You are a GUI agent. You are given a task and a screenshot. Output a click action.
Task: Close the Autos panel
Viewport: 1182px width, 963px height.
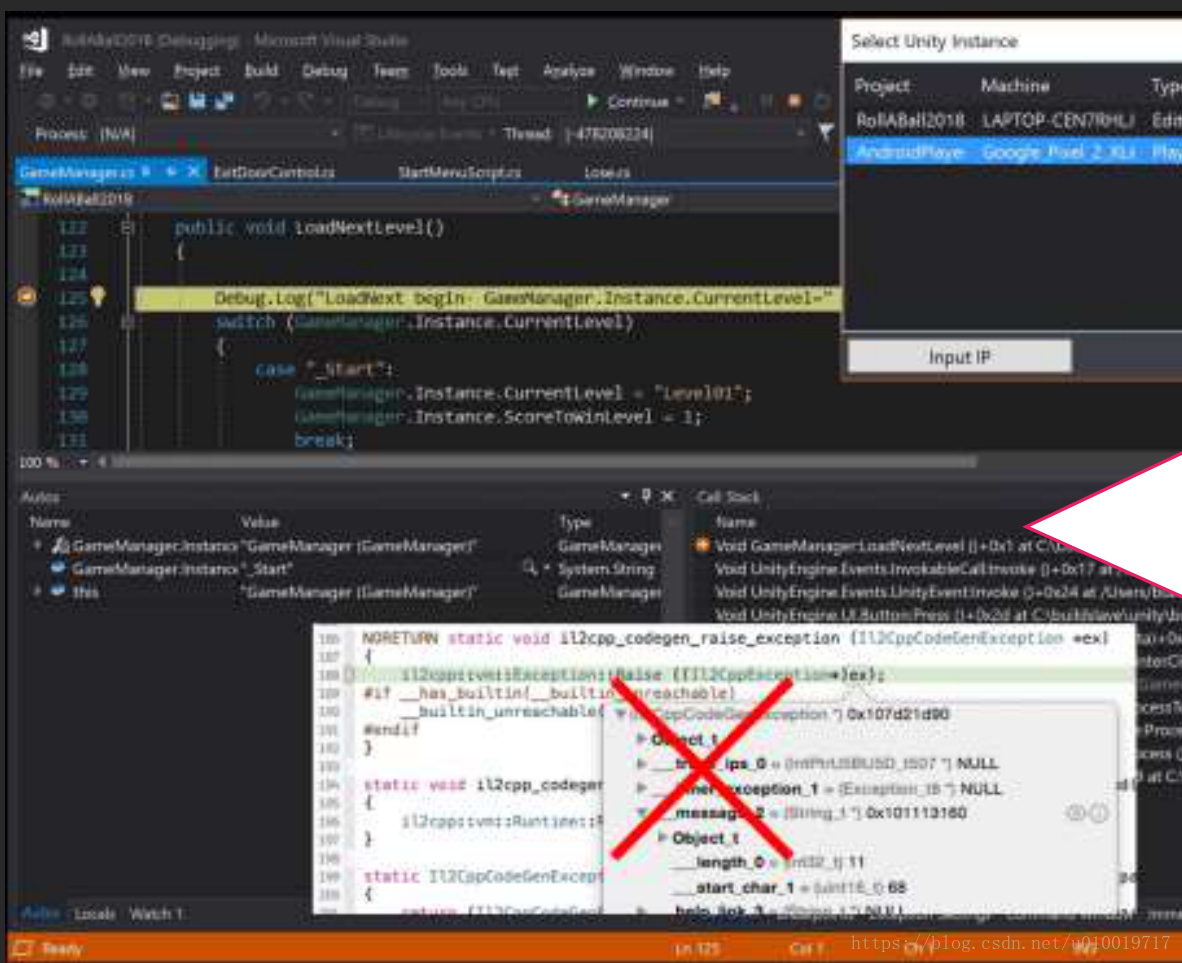point(667,496)
